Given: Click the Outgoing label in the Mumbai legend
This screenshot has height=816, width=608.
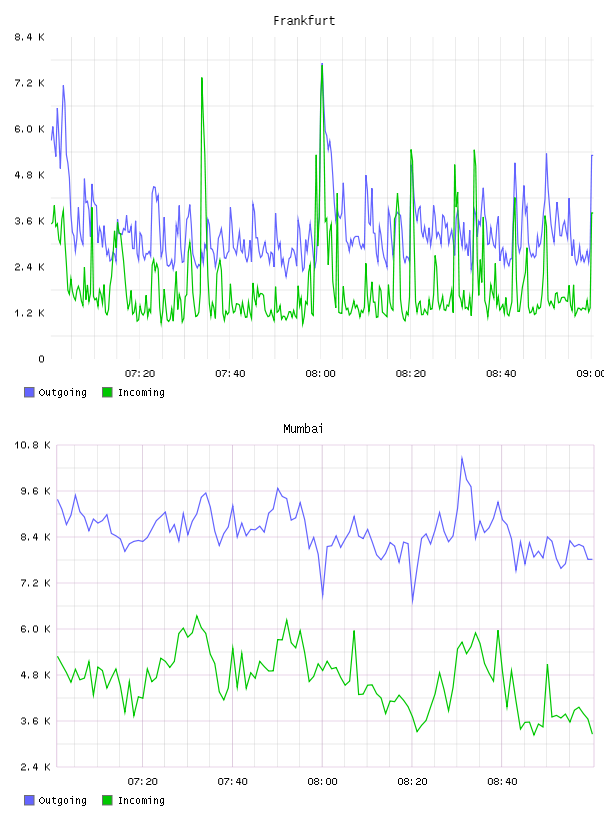Looking at the screenshot, I should [62, 801].
